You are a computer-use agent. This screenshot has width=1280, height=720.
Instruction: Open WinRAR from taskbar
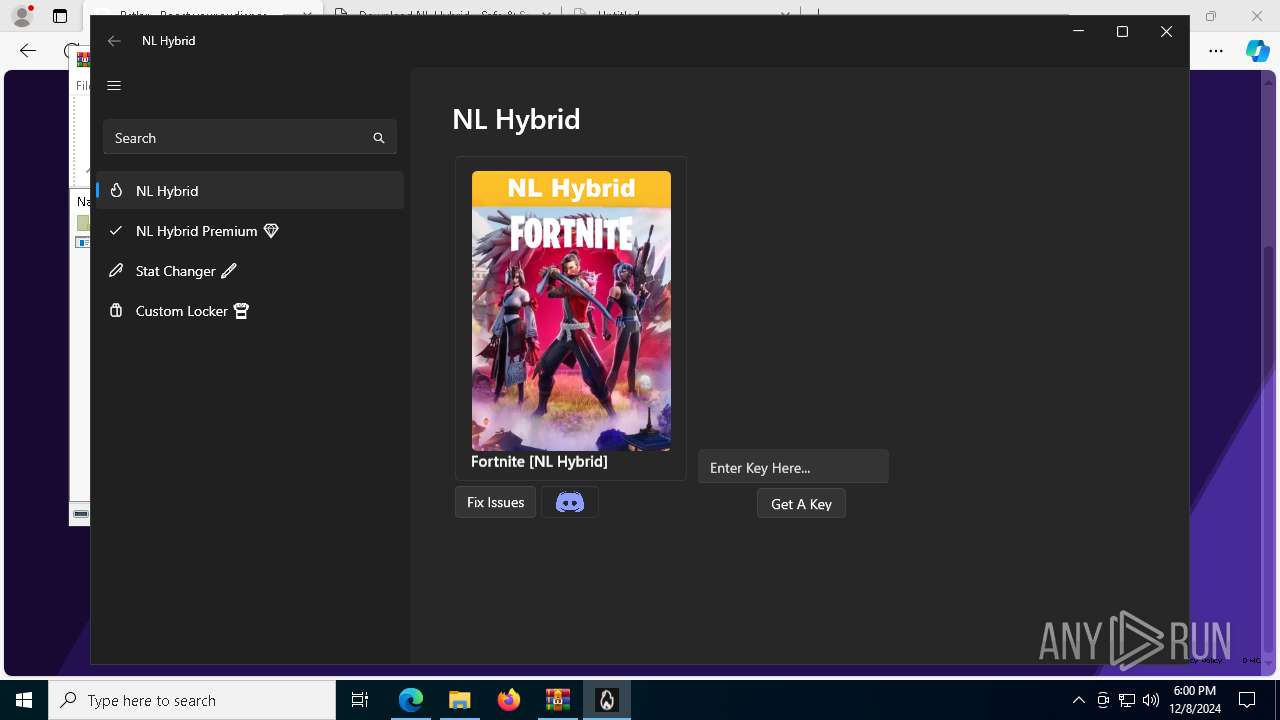coord(558,700)
